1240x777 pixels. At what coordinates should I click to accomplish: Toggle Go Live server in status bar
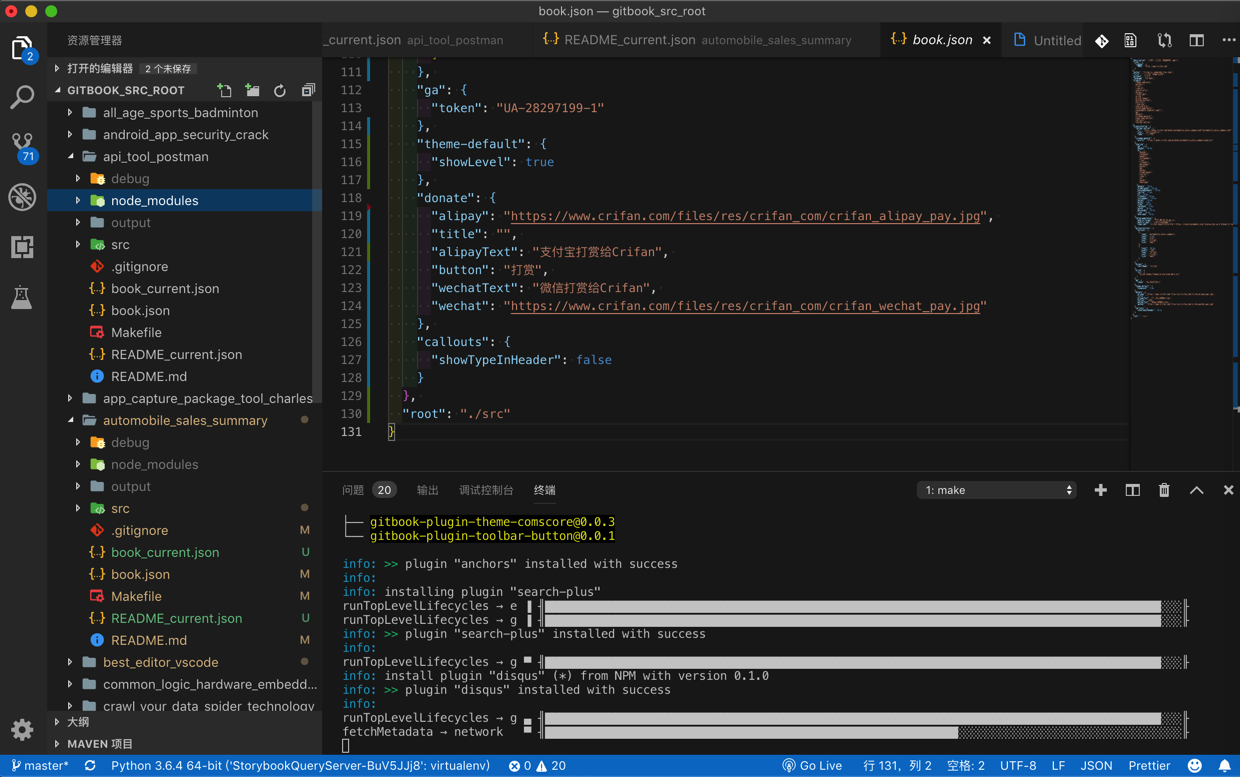pos(812,766)
